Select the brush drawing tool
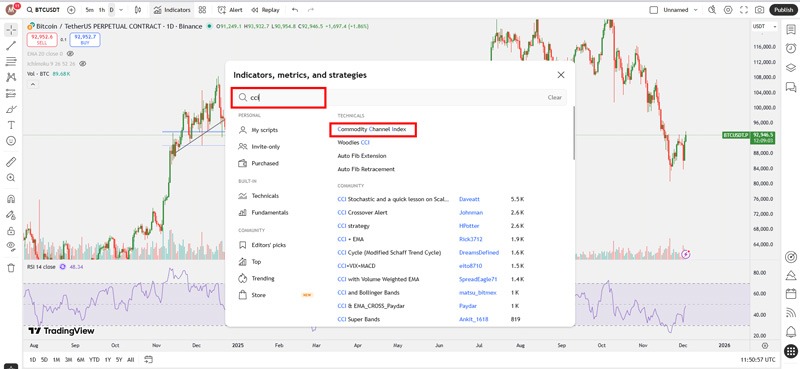The height and width of the screenshot is (369, 800). [11, 109]
